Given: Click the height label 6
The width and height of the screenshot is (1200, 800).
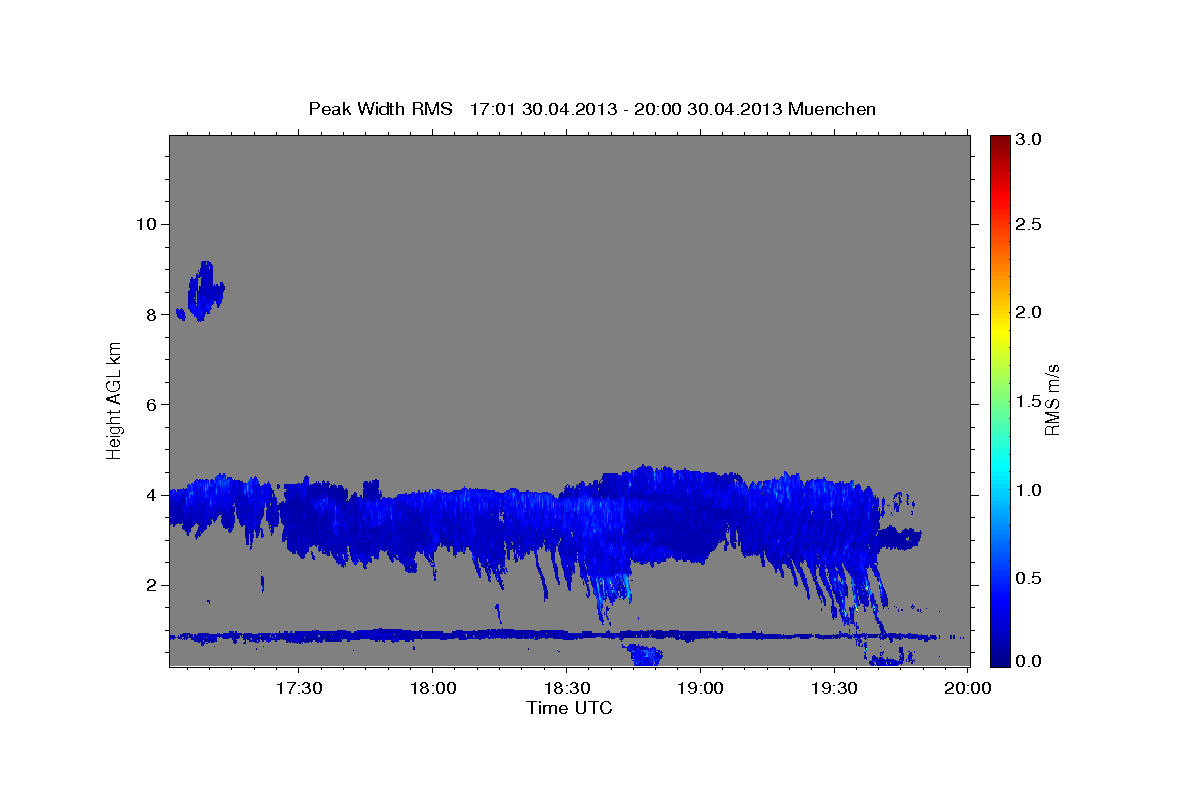Looking at the screenshot, I should (x=150, y=405).
